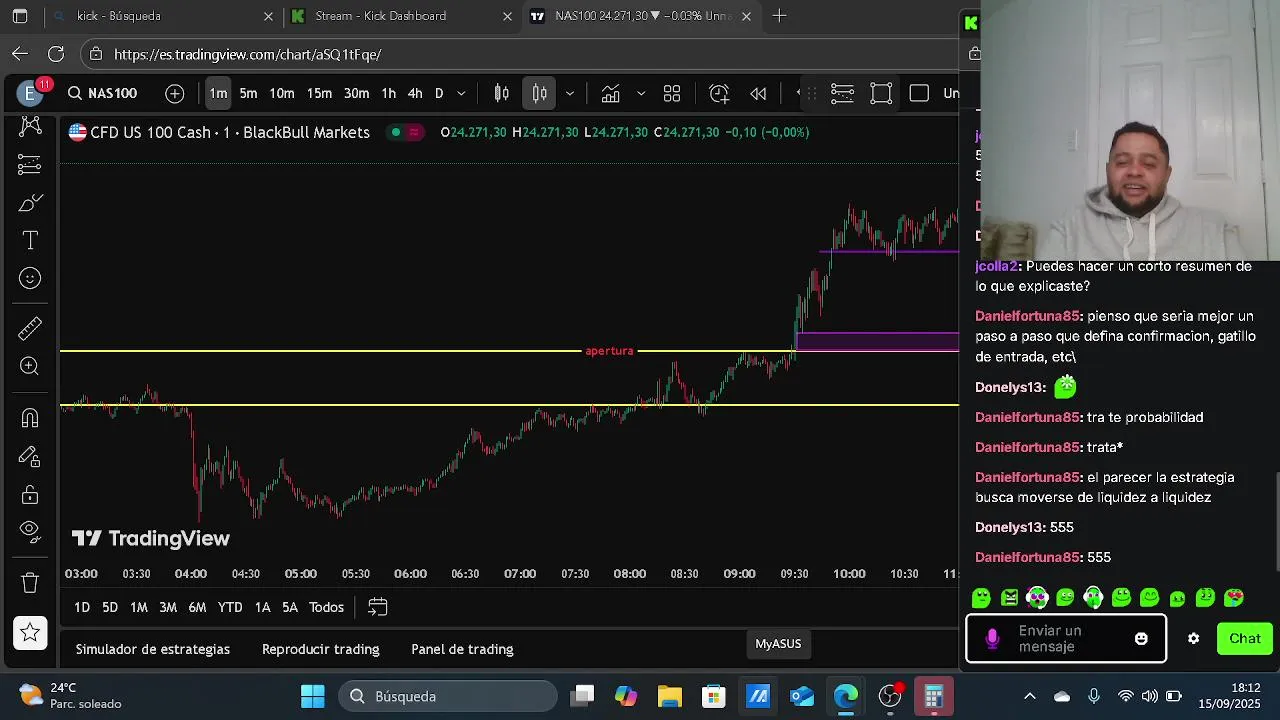Viewport: 1280px width, 720px height.
Task: Open a new browser tab
Action: click(779, 16)
